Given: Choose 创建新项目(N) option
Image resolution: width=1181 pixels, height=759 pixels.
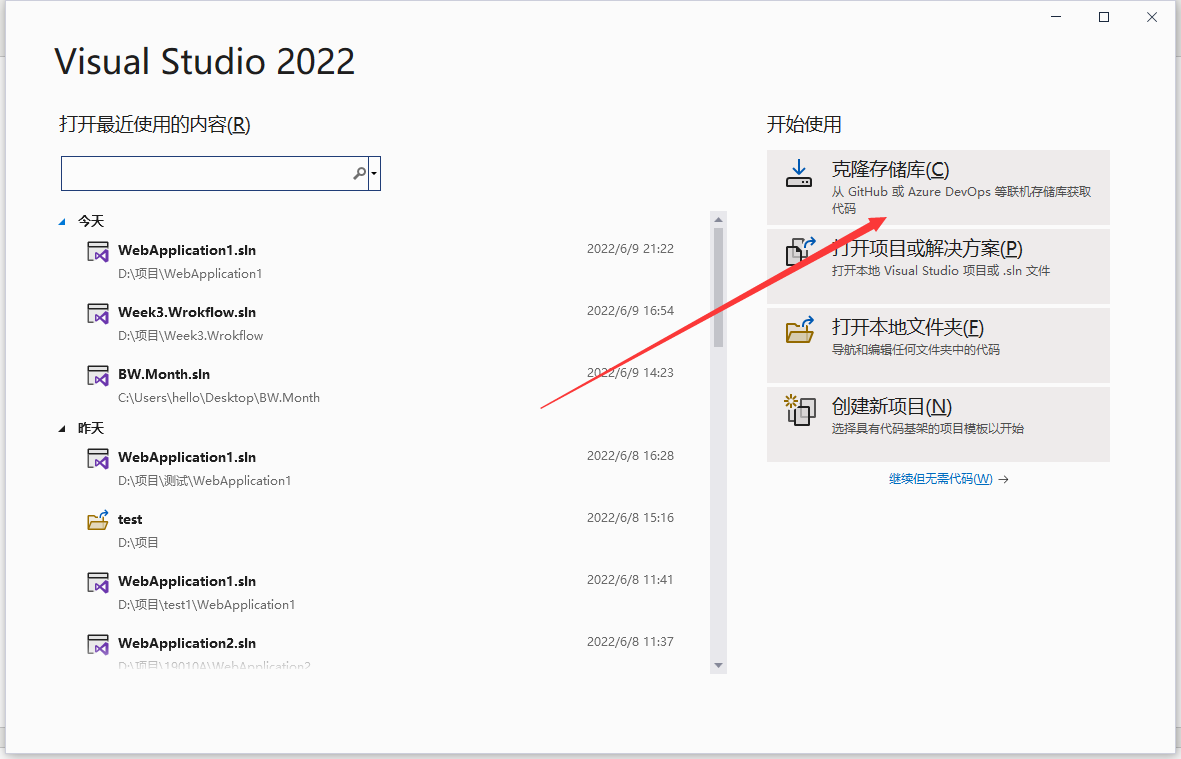Looking at the screenshot, I should pos(938,425).
